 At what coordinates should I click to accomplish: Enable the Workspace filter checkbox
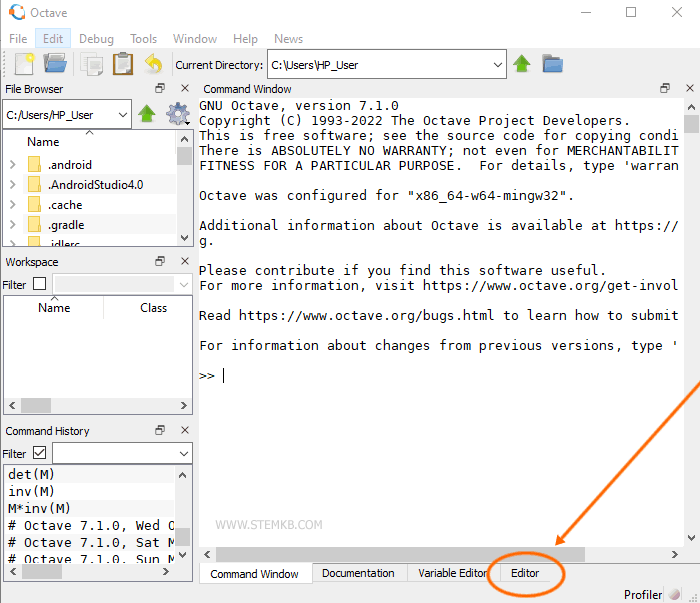[x=40, y=284]
